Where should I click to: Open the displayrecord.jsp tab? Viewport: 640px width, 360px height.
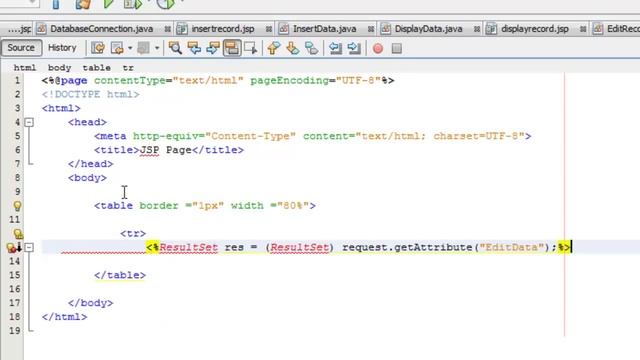535,29
